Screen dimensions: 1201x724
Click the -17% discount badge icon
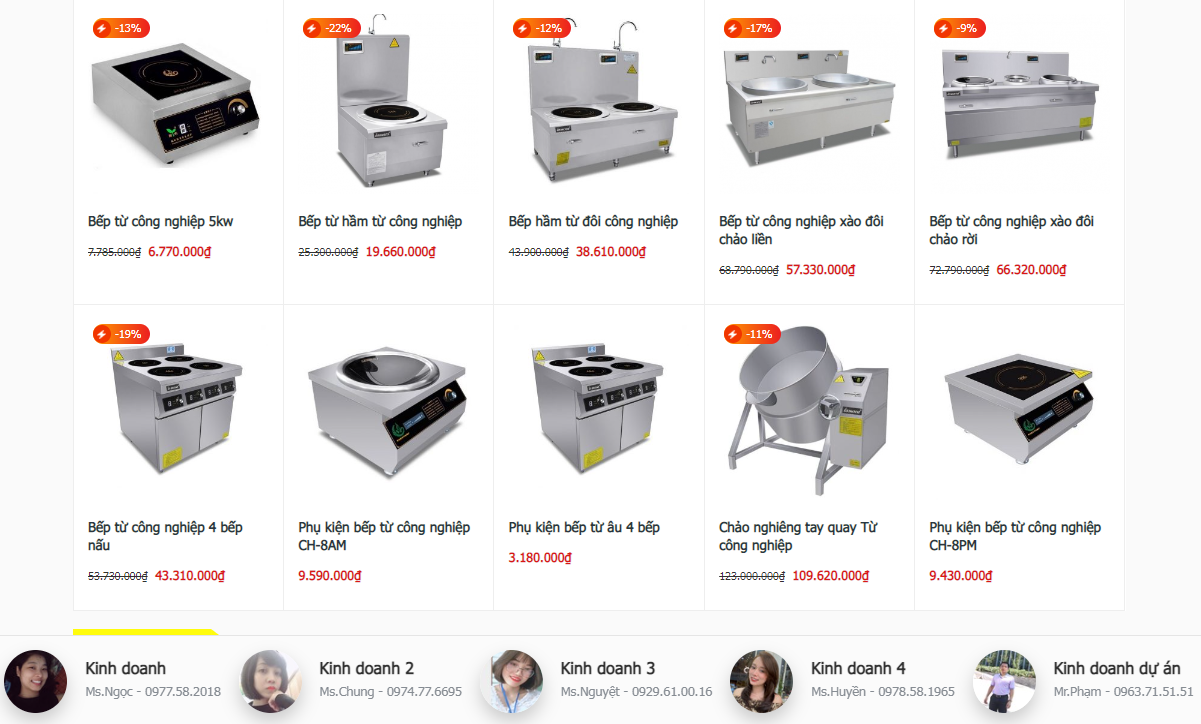[x=751, y=28]
